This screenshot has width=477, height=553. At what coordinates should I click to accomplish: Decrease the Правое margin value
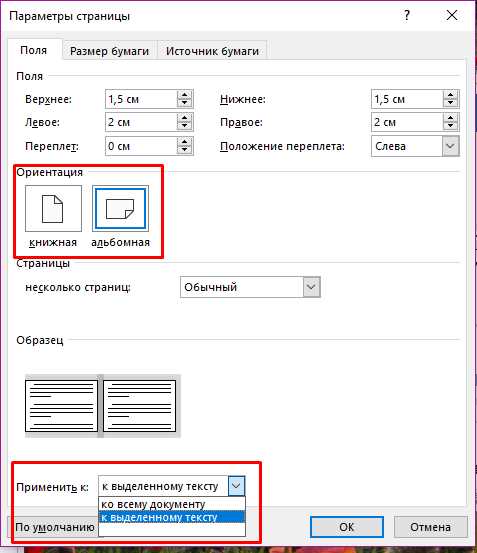coord(451,127)
